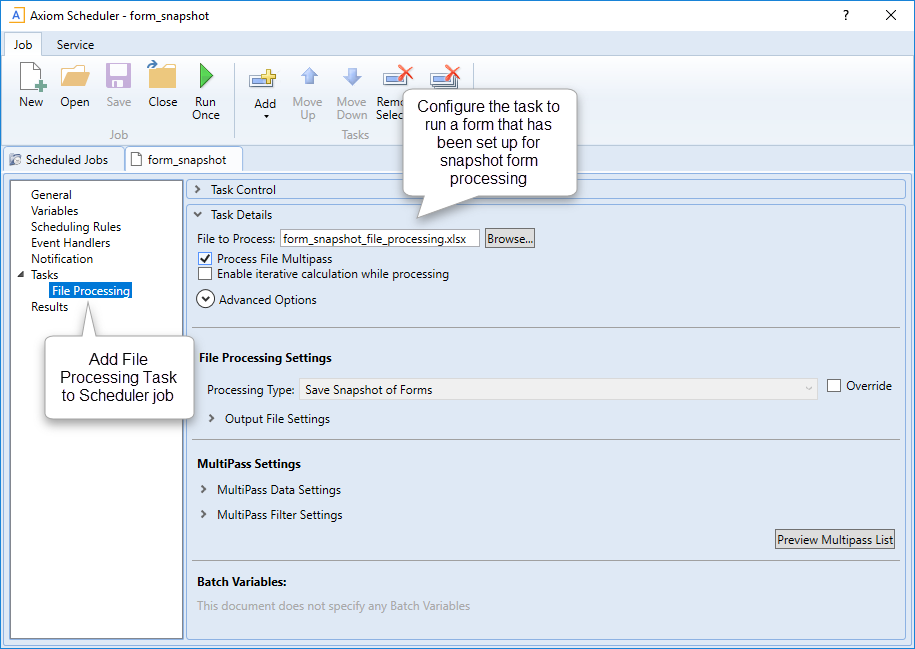Click the New job icon

tap(31, 78)
